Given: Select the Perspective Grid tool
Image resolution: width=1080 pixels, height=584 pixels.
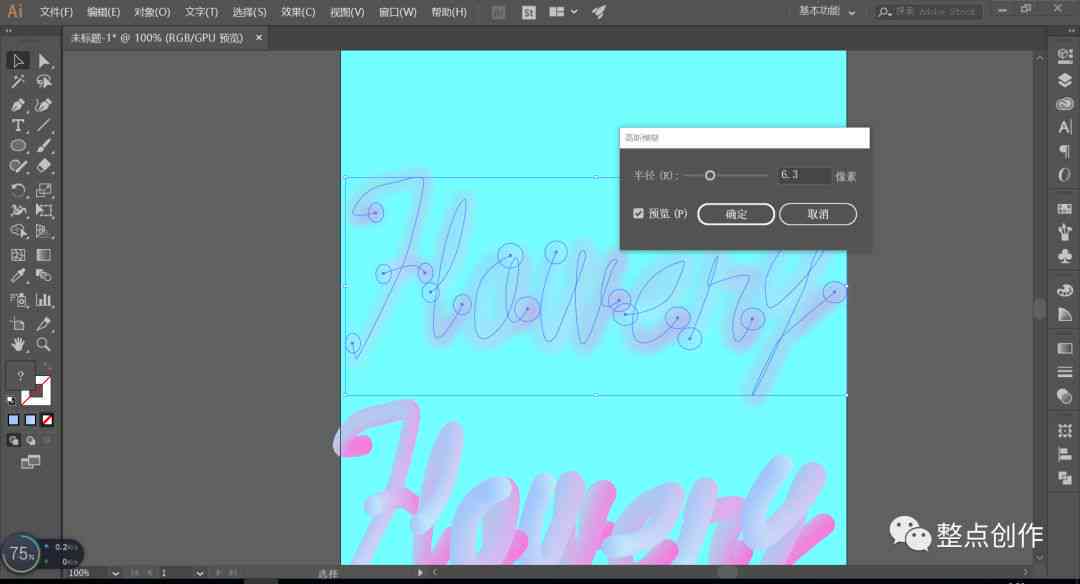Looking at the screenshot, I should pos(44,231).
